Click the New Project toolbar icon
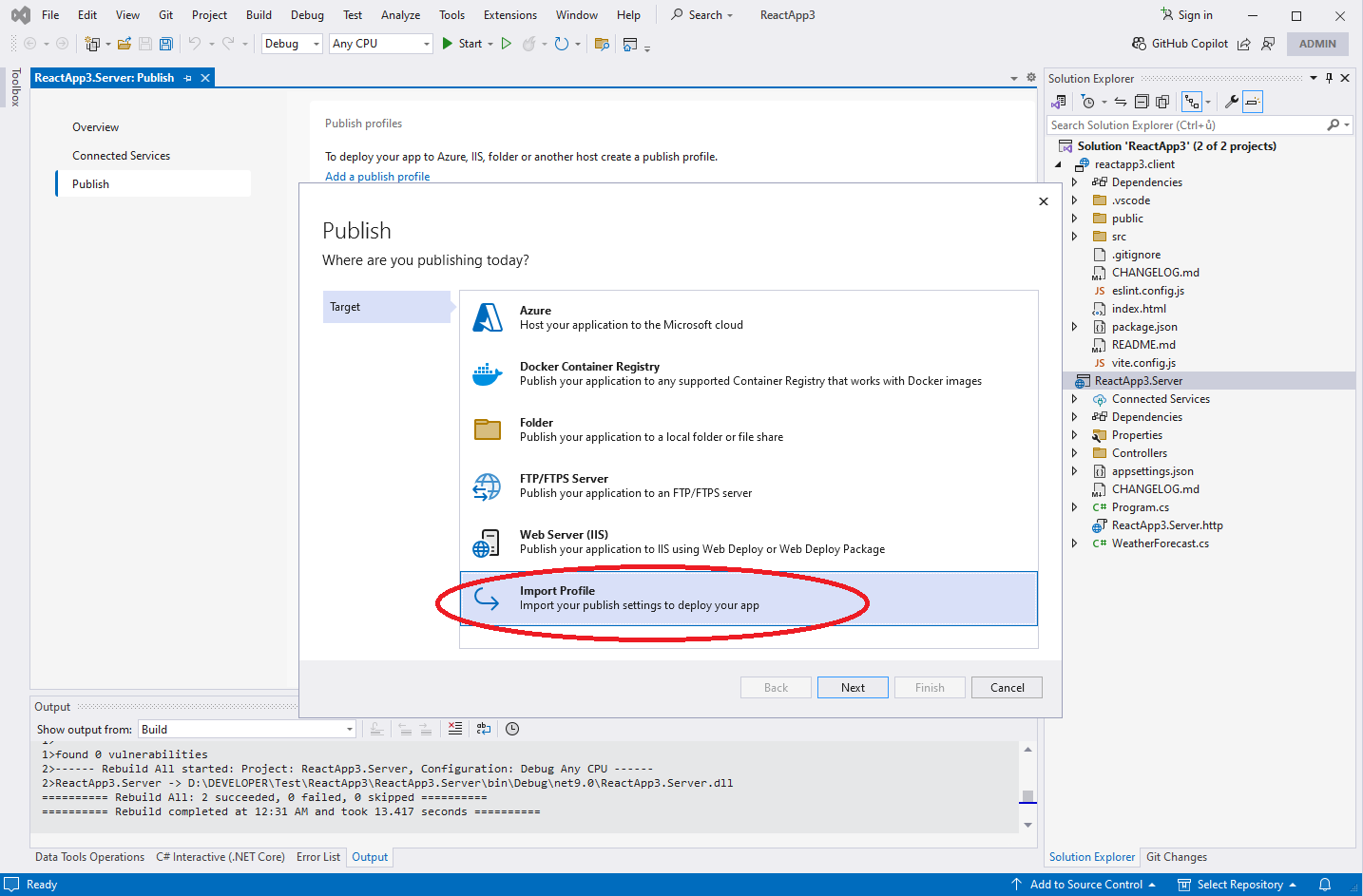 [x=92, y=44]
